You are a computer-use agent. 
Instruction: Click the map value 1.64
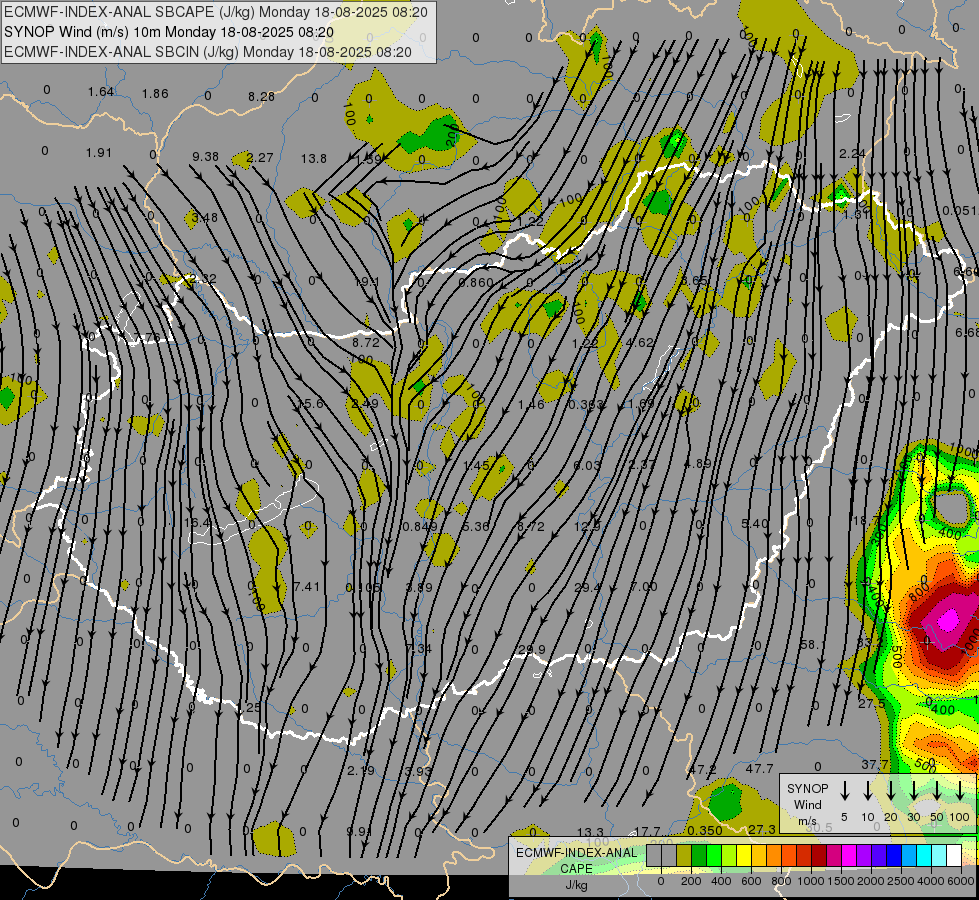(x=101, y=92)
